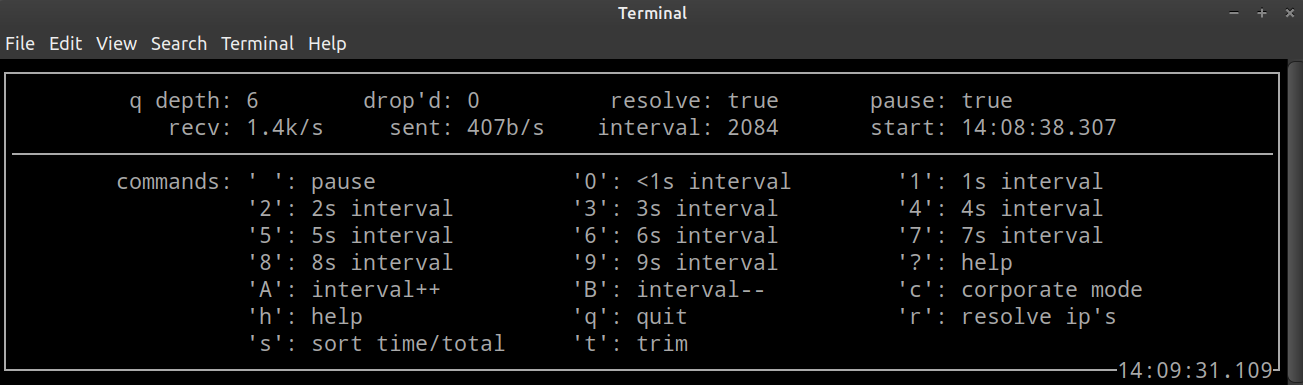
Task: Open the View menu
Action: click(116, 43)
